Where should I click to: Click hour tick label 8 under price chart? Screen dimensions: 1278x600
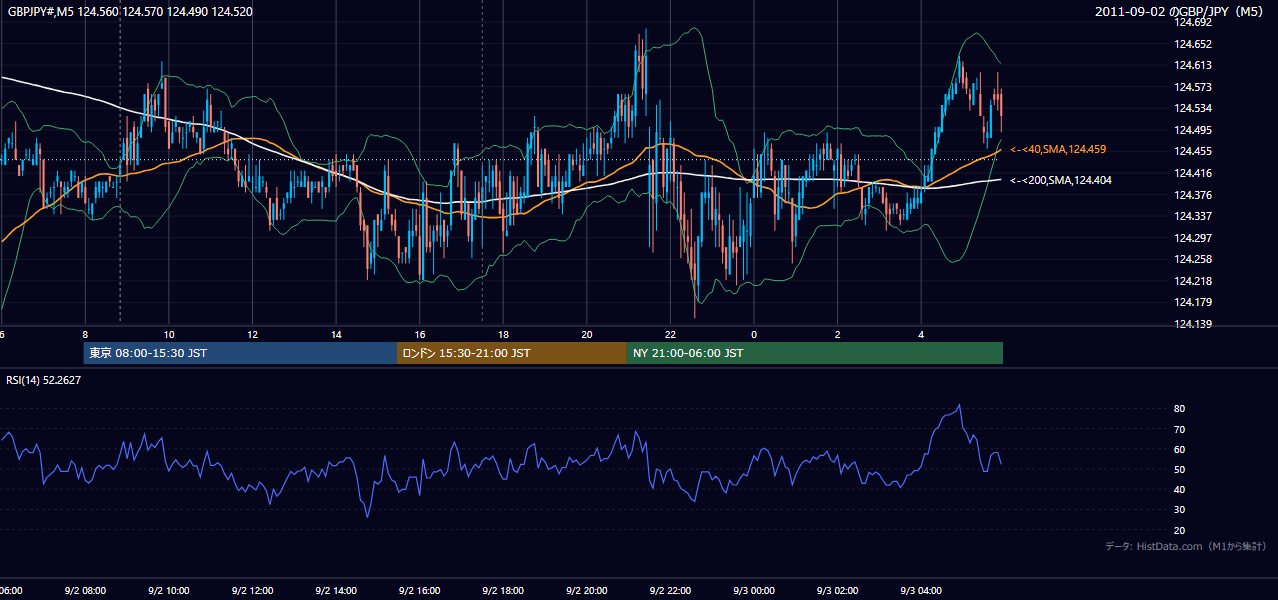pyautogui.click(x=85, y=335)
